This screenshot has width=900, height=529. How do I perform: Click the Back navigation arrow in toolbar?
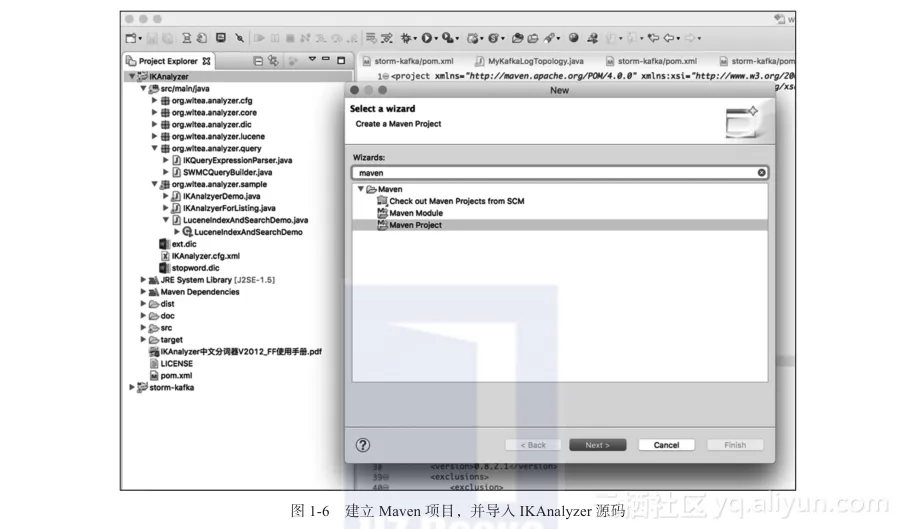[x=669, y=38]
